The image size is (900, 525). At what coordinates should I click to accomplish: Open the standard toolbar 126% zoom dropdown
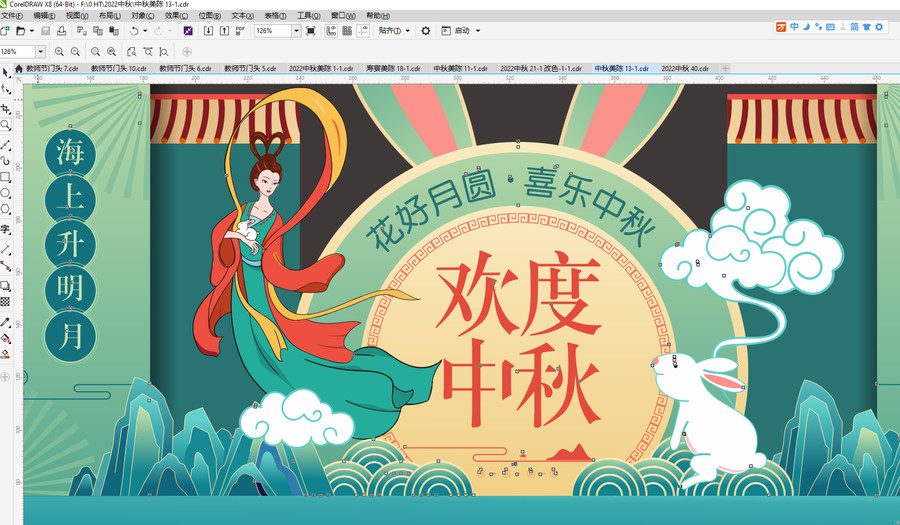[296, 30]
